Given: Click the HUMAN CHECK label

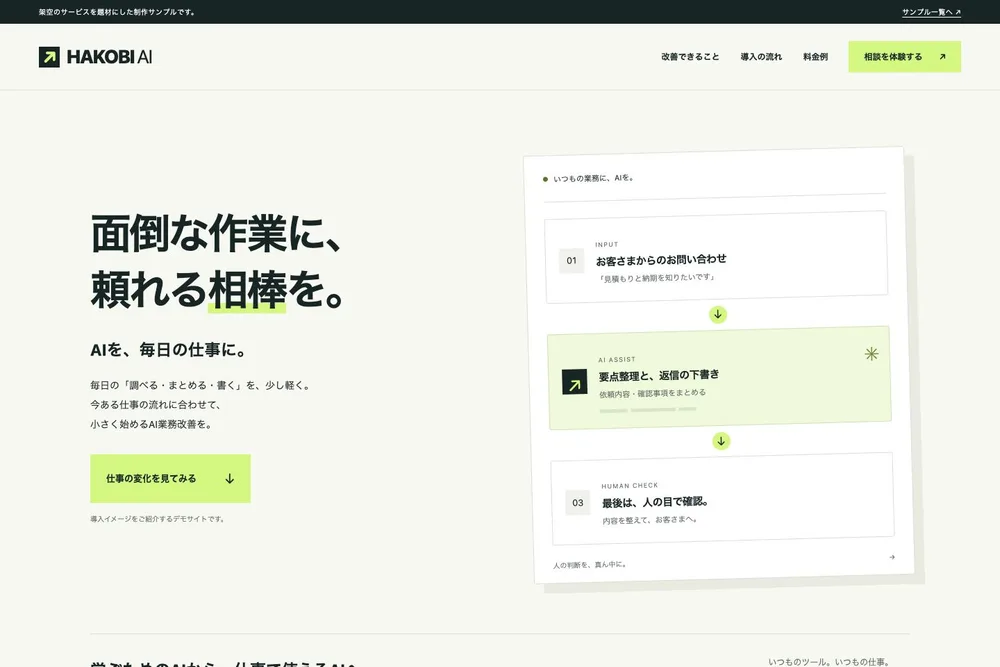Looking at the screenshot, I should 629,485.
